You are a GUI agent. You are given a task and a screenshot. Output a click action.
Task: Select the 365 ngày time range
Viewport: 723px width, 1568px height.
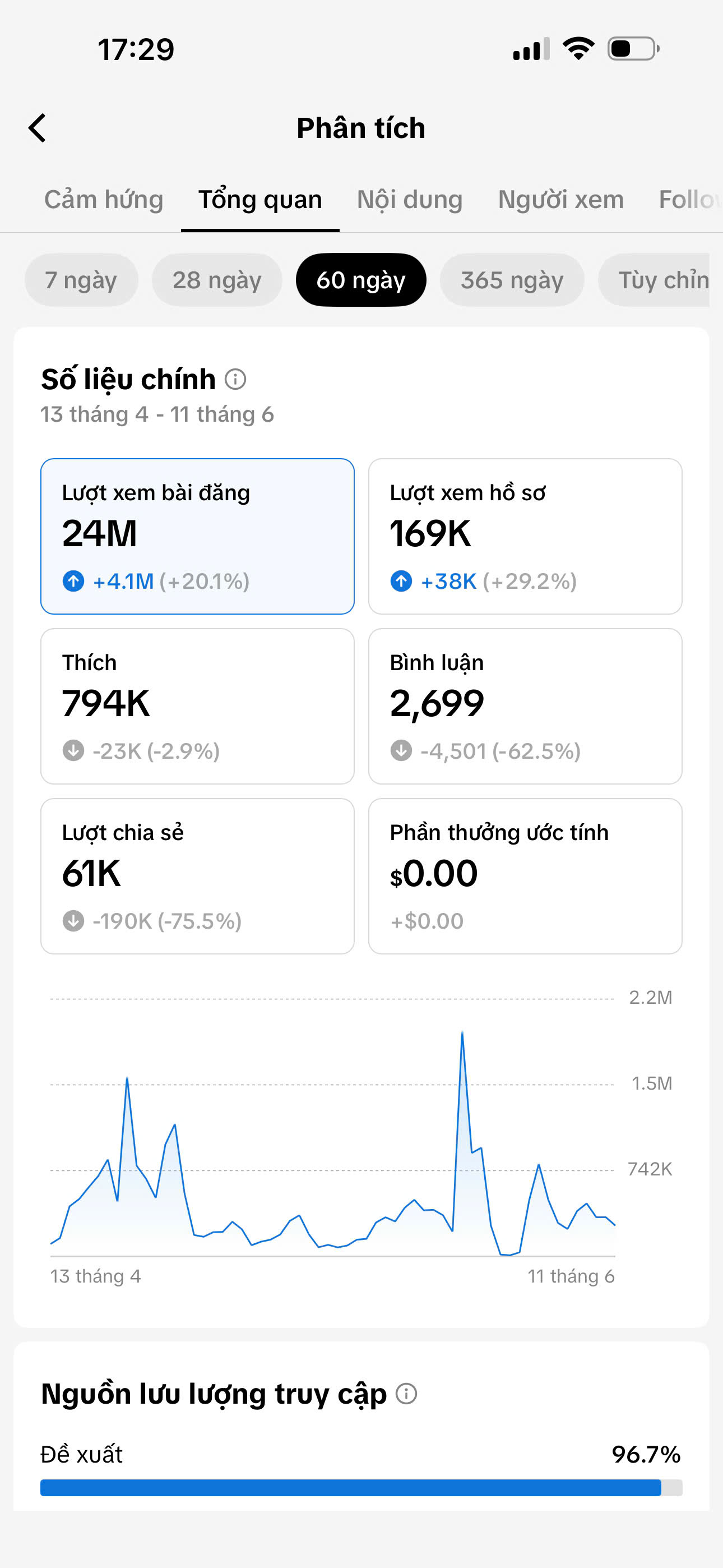512,280
